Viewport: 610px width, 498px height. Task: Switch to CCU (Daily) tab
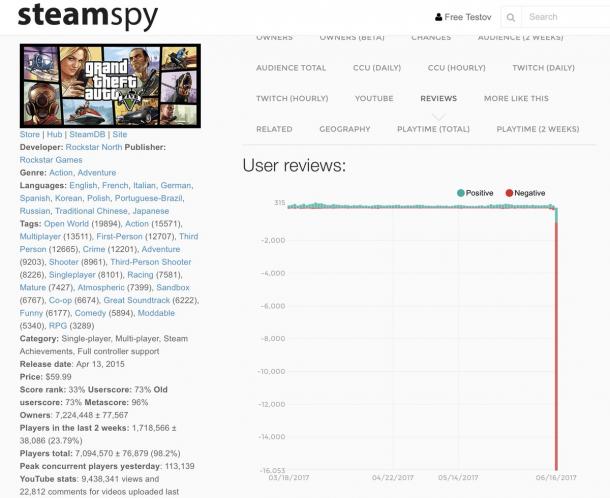click(x=377, y=68)
